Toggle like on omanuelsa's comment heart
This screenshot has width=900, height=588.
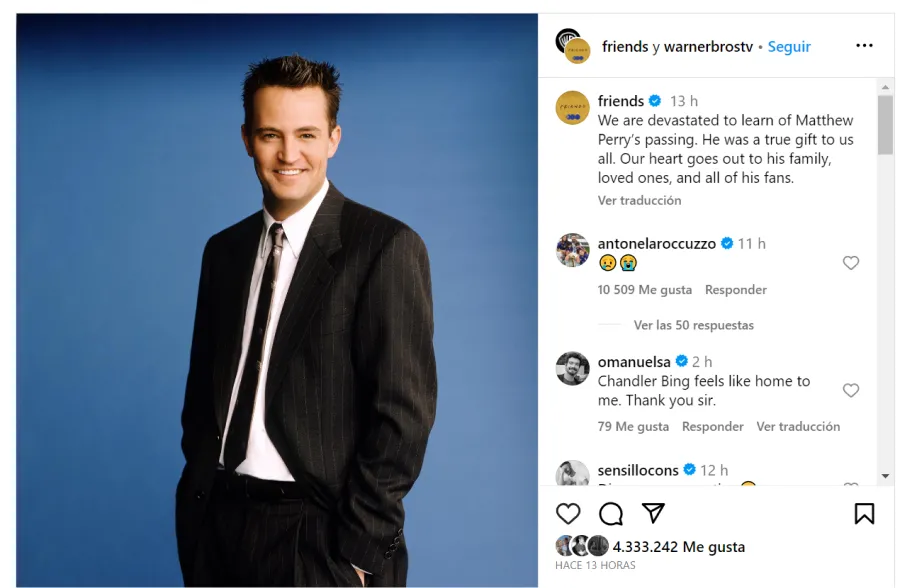pos(851,390)
